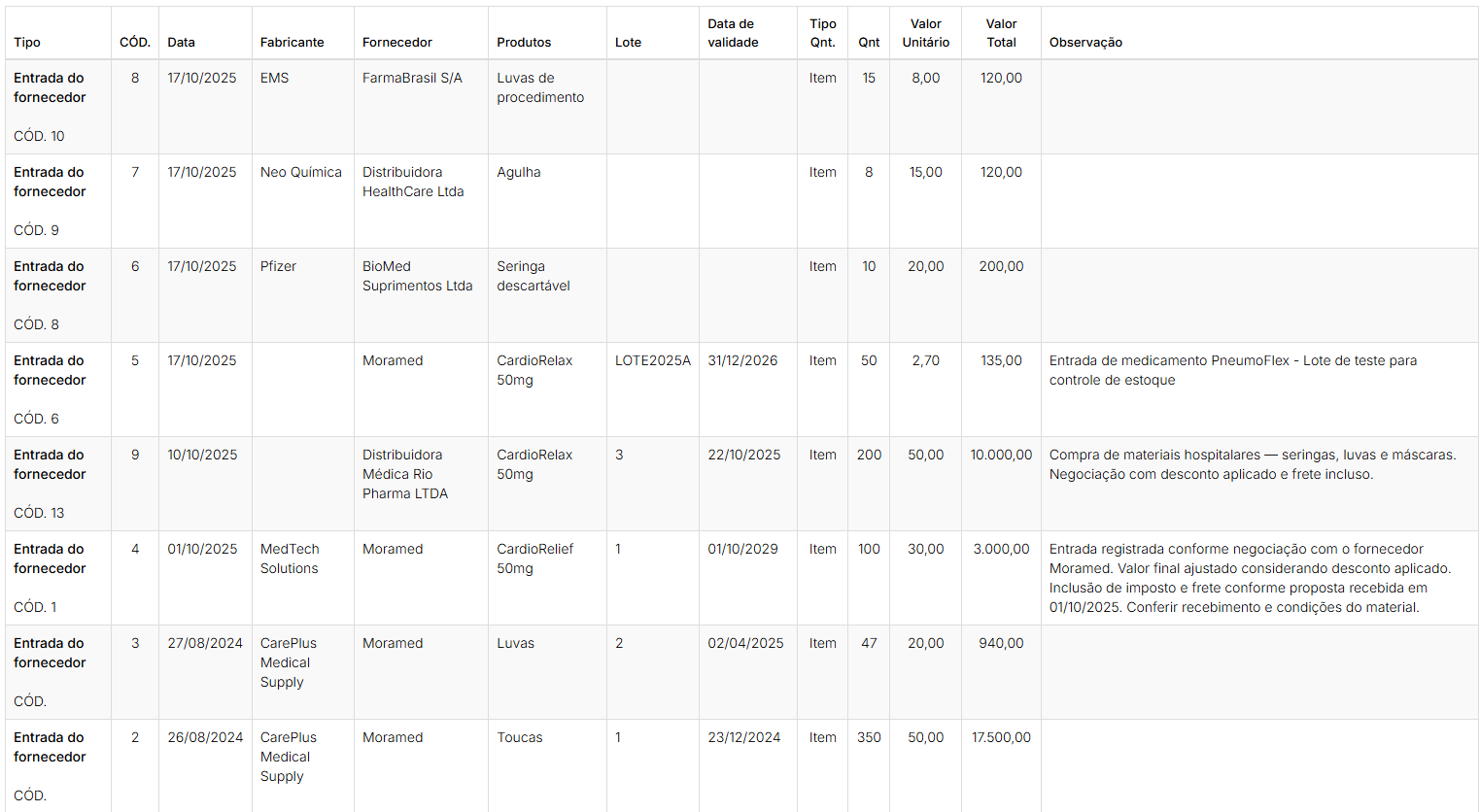The width and height of the screenshot is (1480, 812).
Task: Select the Neo Química manufacturer cell
Action: pos(300,172)
